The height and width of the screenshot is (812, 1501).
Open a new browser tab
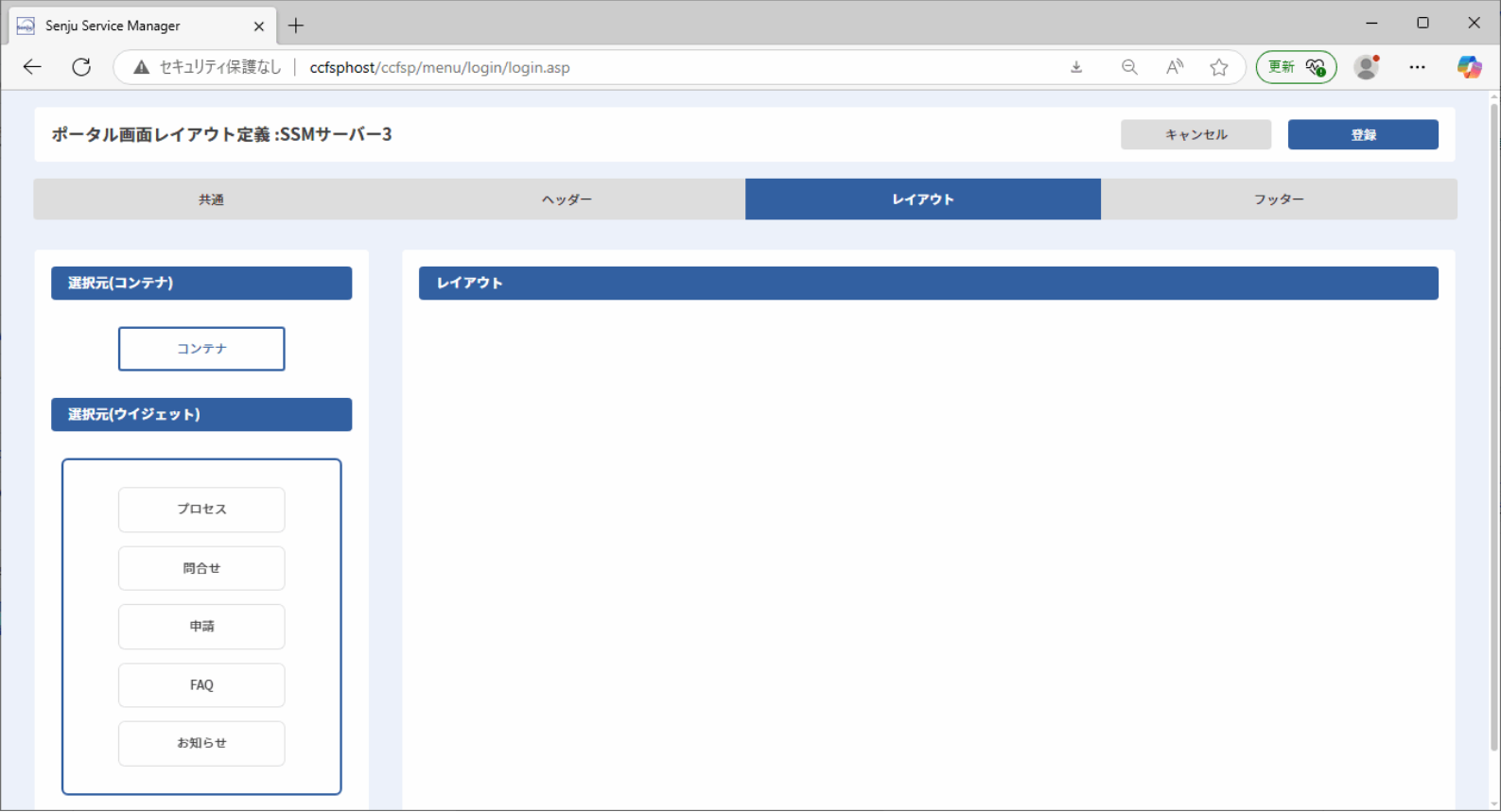click(x=296, y=26)
